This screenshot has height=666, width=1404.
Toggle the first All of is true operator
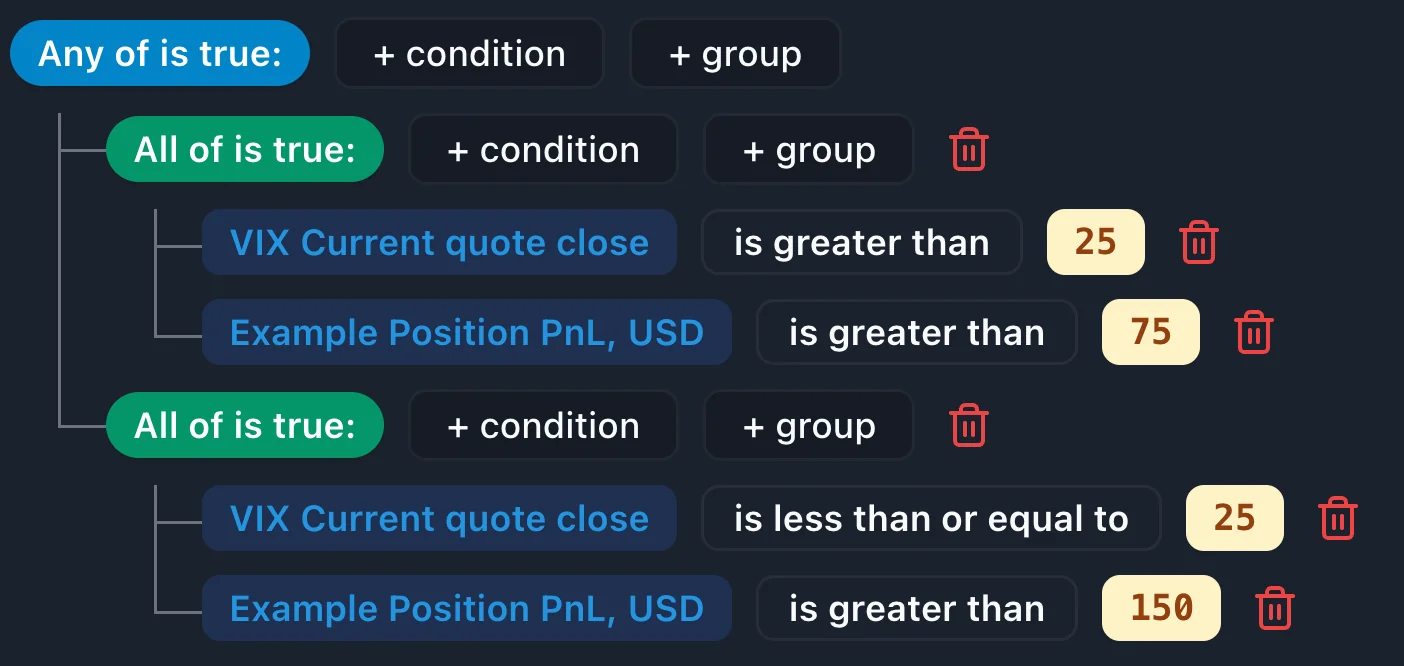pyautogui.click(x=245, y=150)
